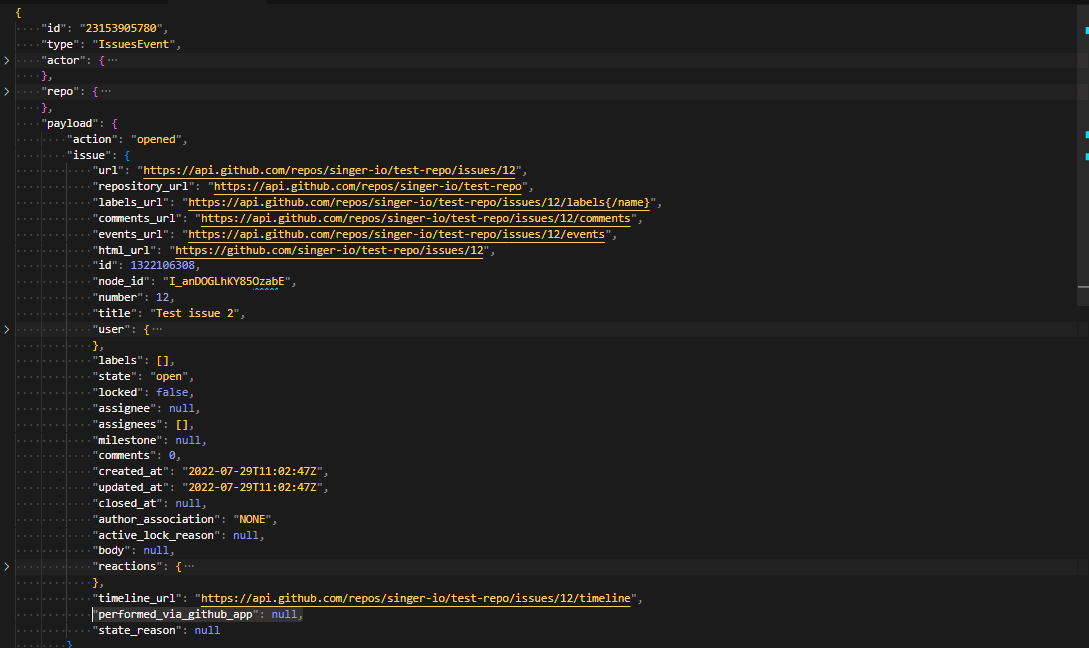Viewport: 1089px width, 648px height.
Task: Click the "active_lock_reason" null value
Action: [x=246, y=535]
